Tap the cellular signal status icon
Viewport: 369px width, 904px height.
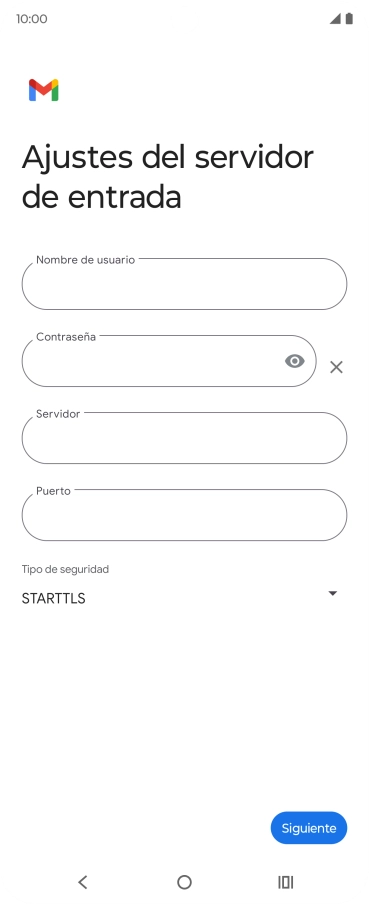coord(335,18)
